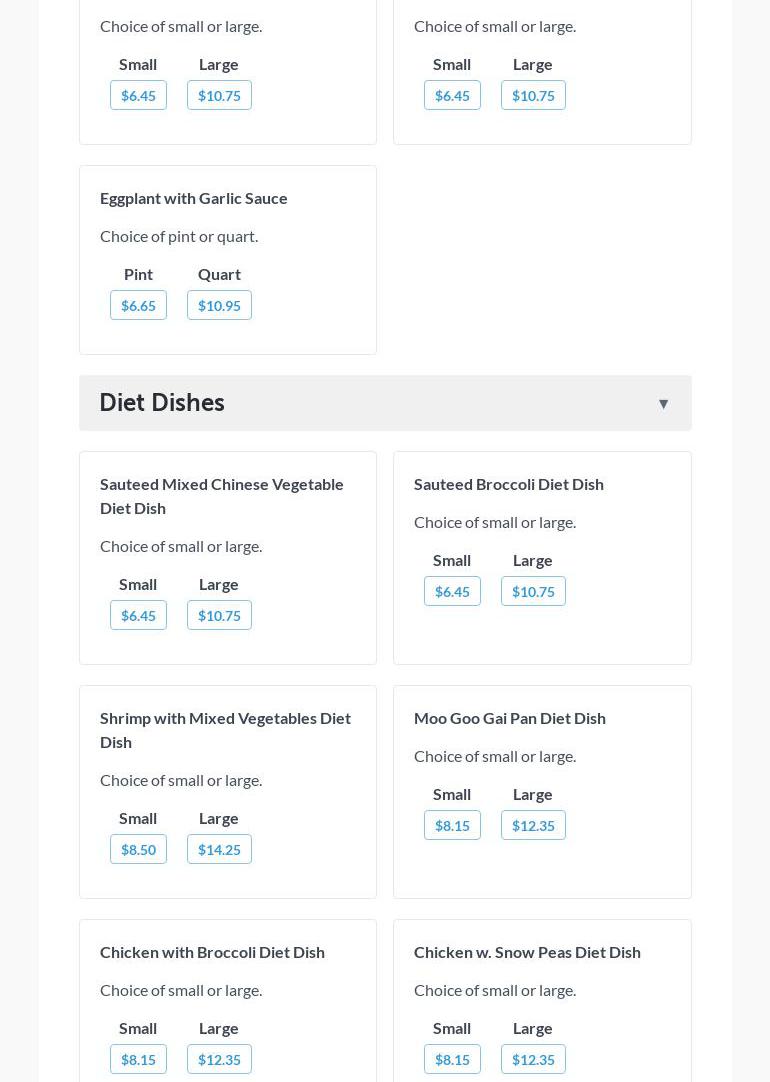The width and height of the screenshot is (770, 1082).
Task: Order Large $12.35 Chicken with Broccoli Diet Dish
Action: (219, 1059)
